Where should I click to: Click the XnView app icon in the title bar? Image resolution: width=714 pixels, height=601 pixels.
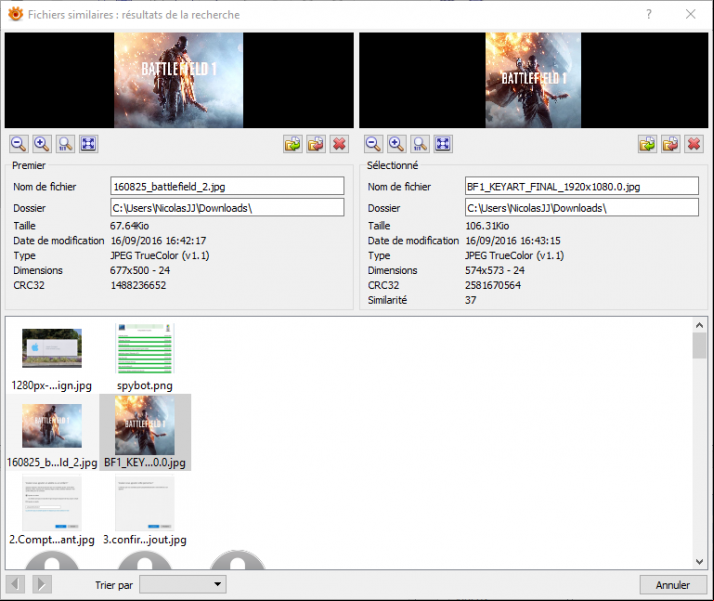15,14
